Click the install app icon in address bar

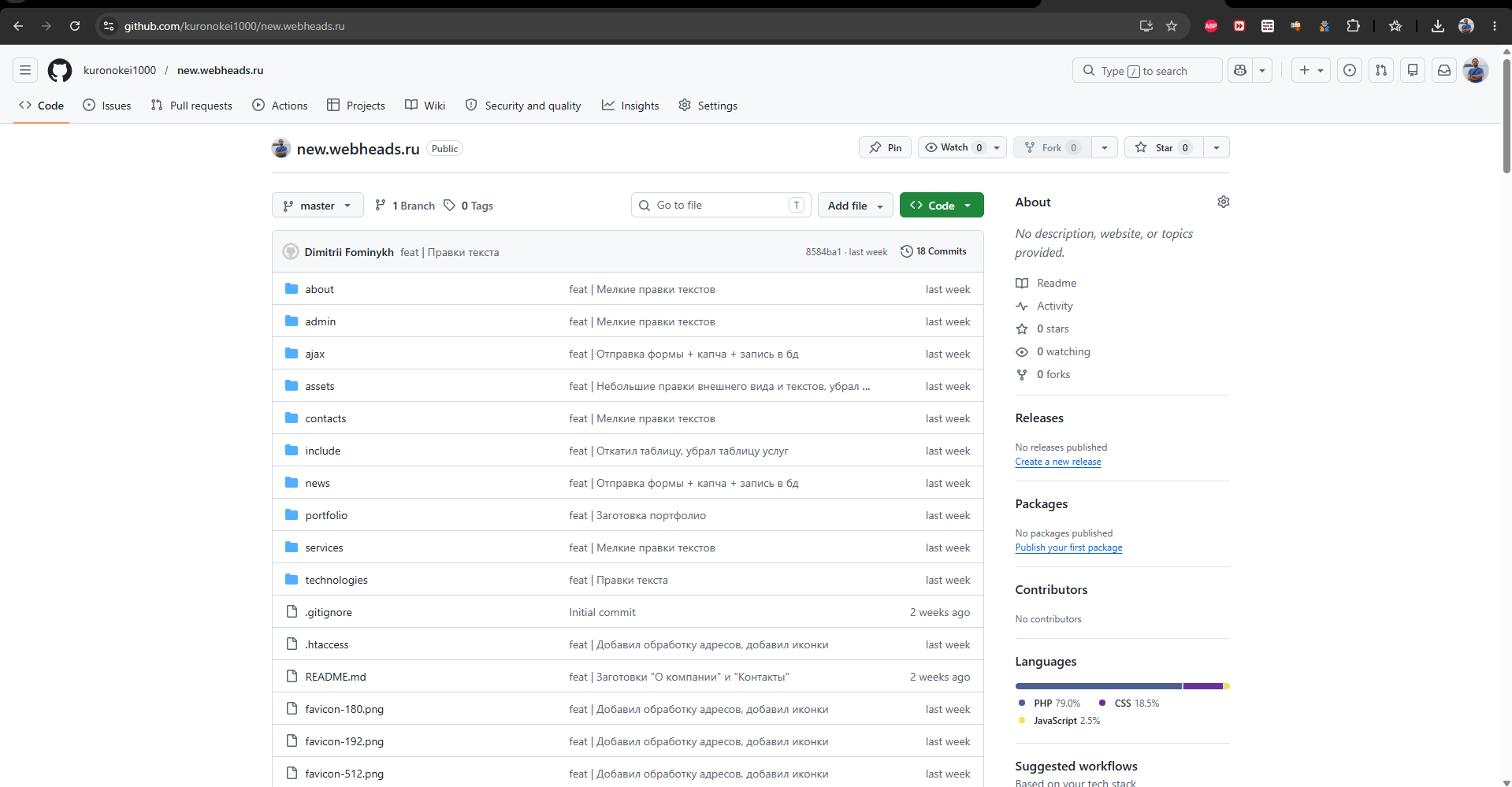1146,26
